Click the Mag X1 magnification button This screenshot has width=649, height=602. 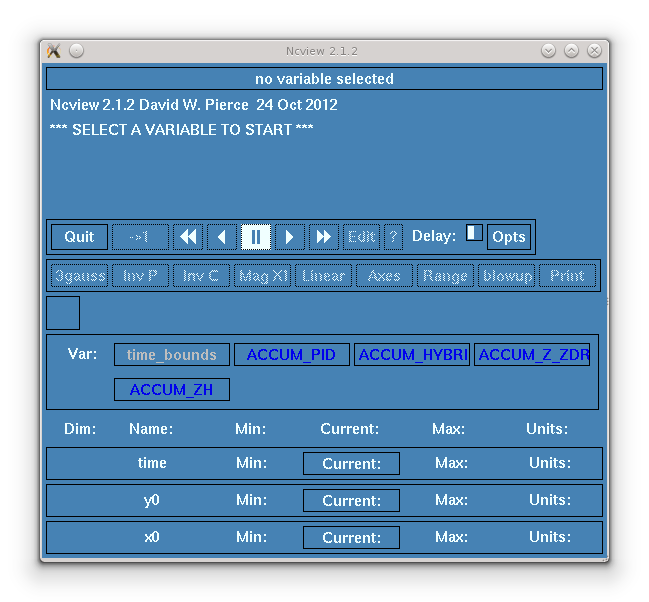point(262,276)
